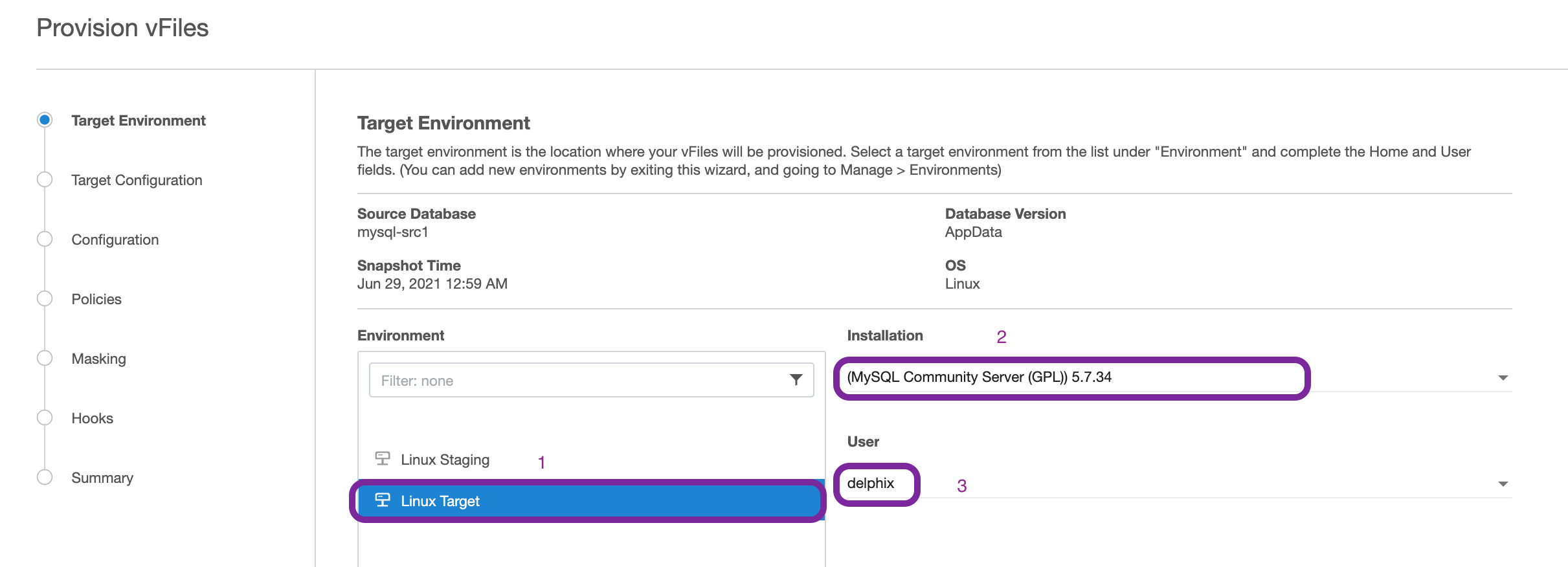Go to Target Configuration wizard step
Screen dimensions: 1568x567
(137, 181)
